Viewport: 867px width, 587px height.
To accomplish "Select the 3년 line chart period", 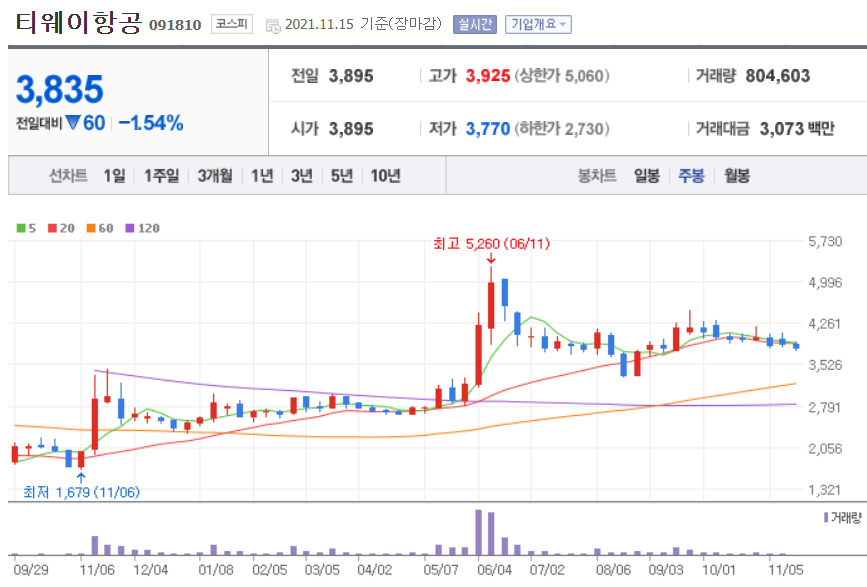I will pyautogui.click(x=302, y=176).
